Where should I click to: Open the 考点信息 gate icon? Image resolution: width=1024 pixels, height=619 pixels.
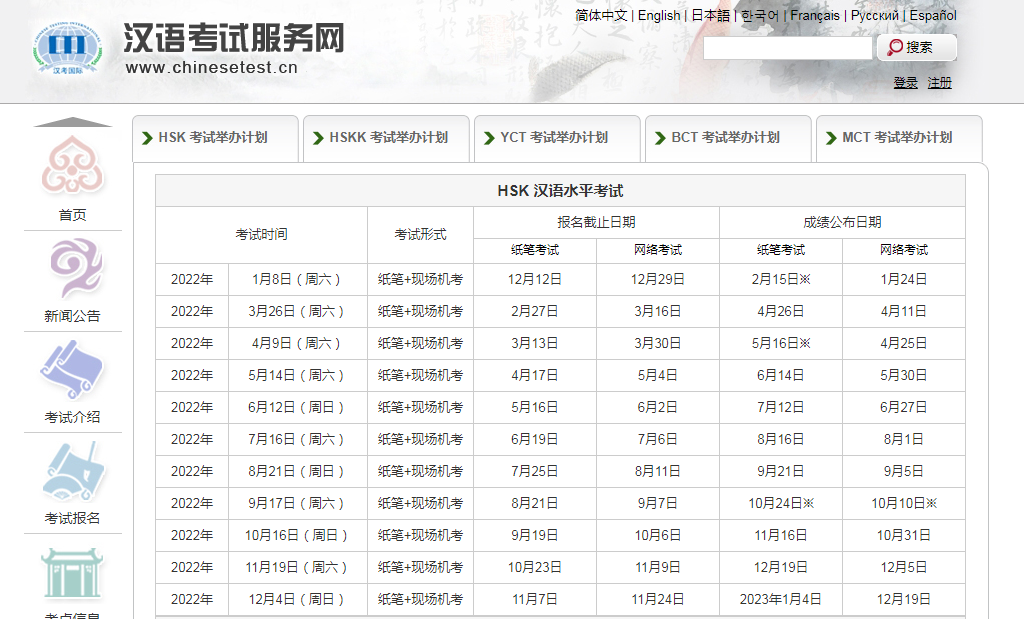(x=72, y=573)
